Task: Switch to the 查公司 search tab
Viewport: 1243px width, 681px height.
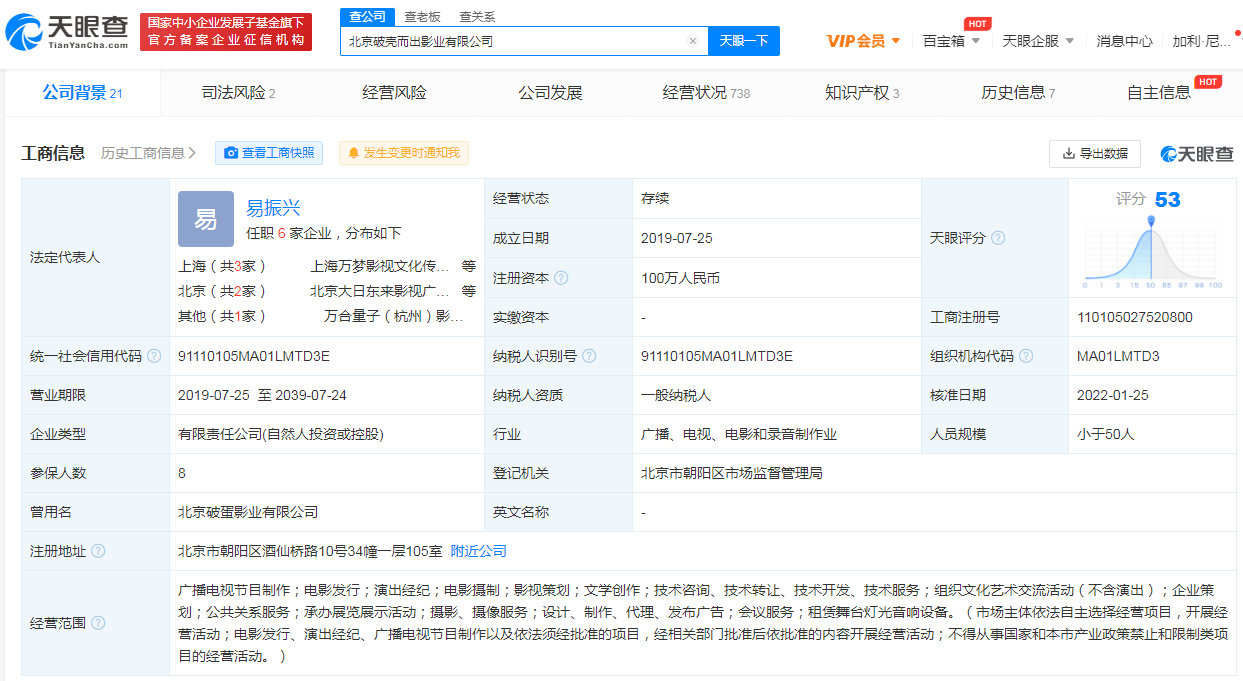Action: click(367, 16)
